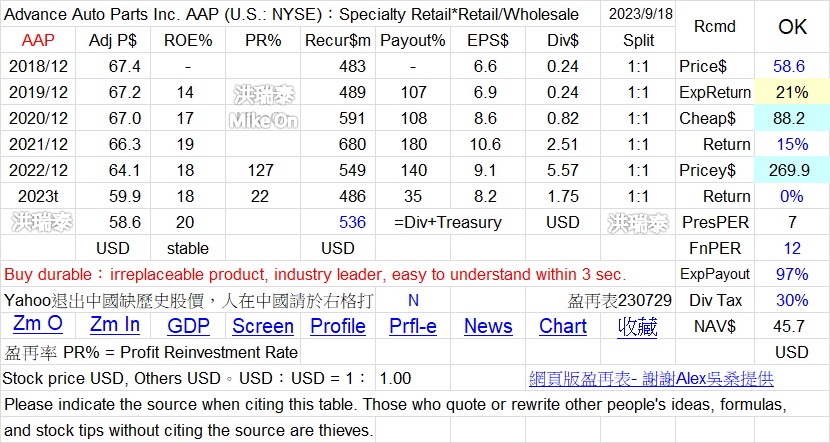Screen dimensions: 830x443
Task: Select the 2022/12 row label
Action: (38, 170)
